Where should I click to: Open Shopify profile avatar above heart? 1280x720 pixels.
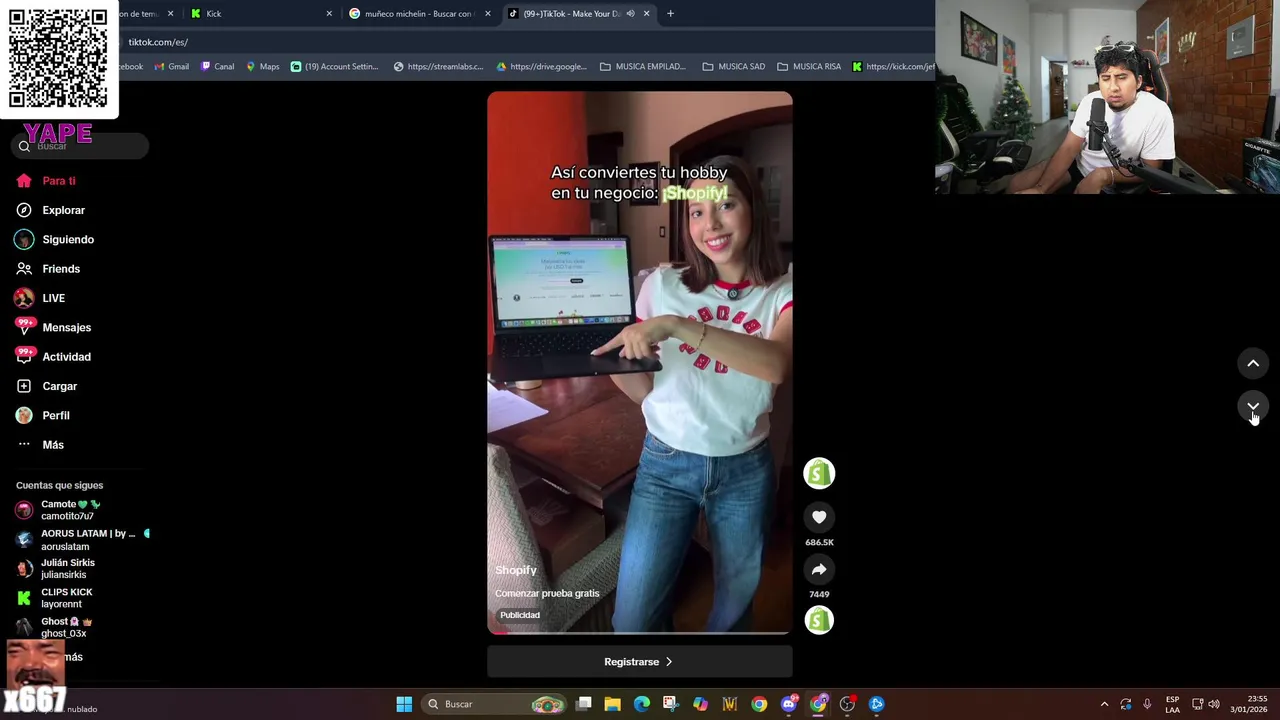(x=819, y=473)
